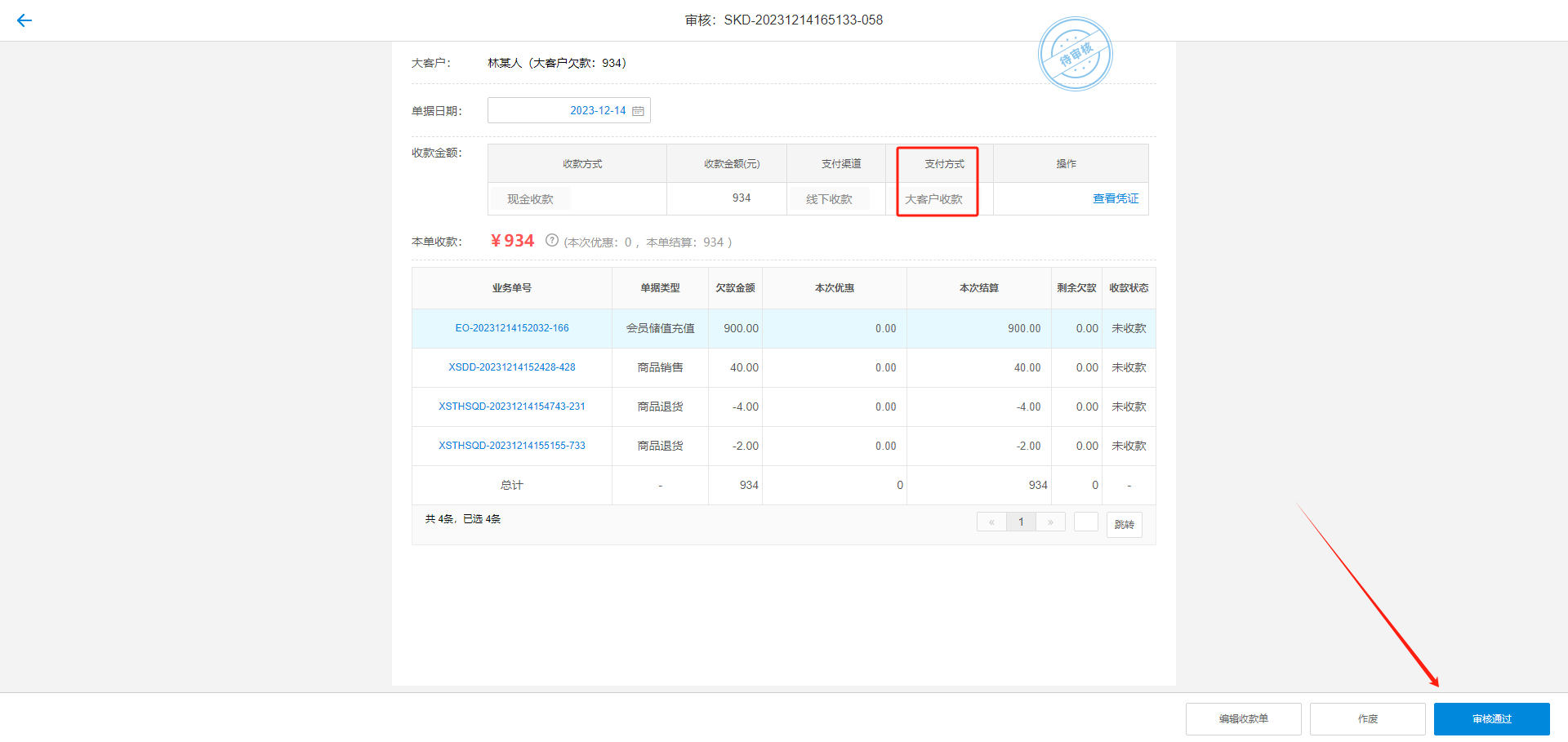Screen dimensions: 1568x742
Task: Open the calendar icon in date field
Action: point(639,111)
